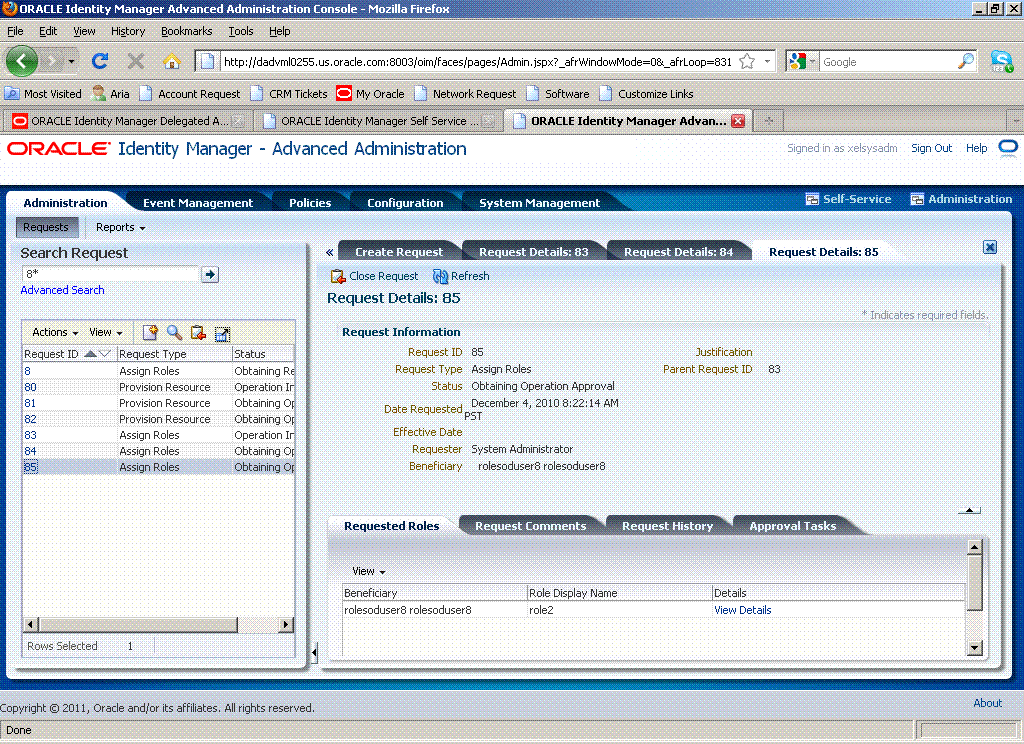1024x744 pixels.
Task: Click the Home icon in the browser toolbar
Action: pos(170,60)
